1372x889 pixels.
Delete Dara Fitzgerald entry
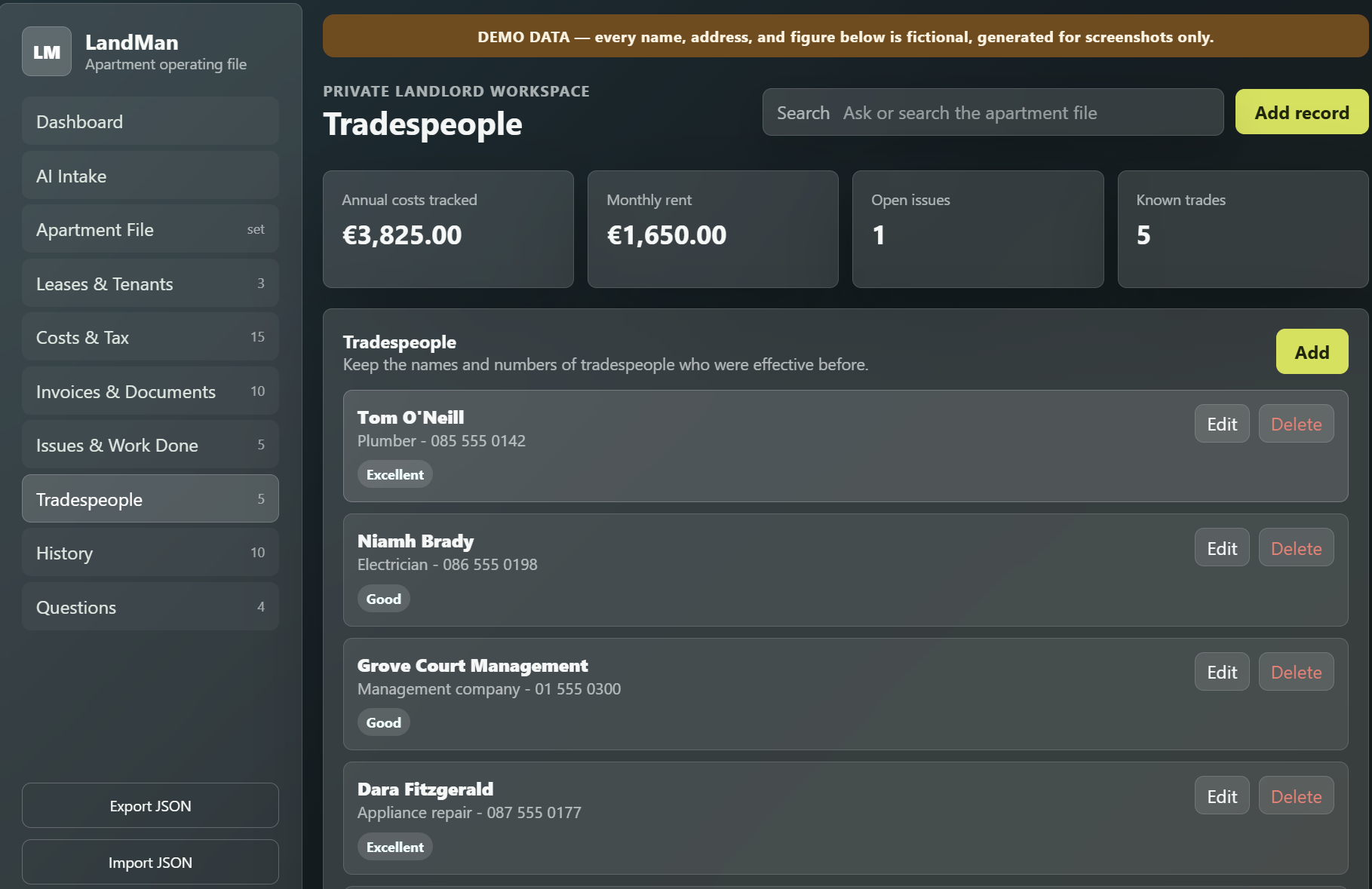(1296, 796)
